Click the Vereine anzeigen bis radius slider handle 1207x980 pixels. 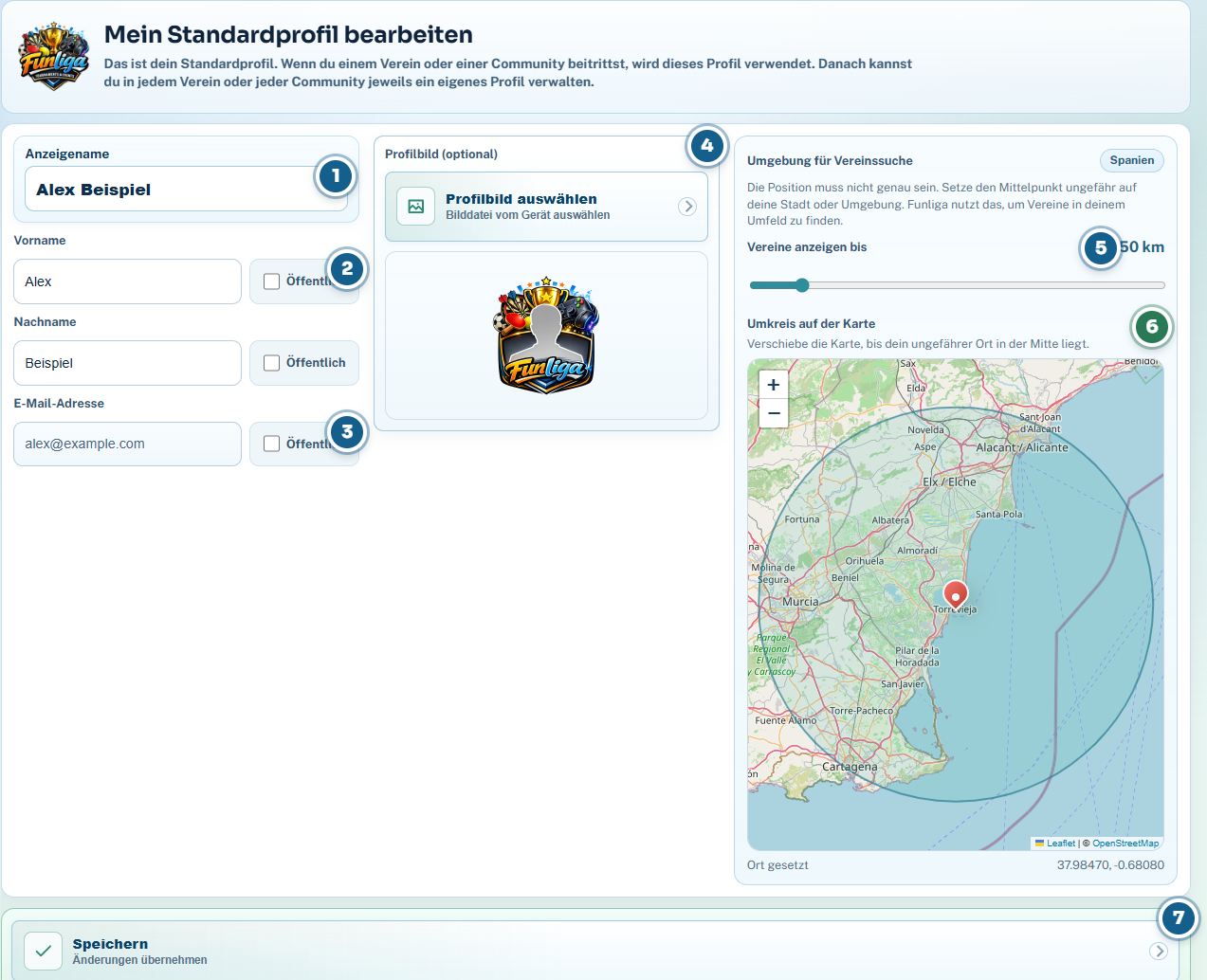[802, 285]
